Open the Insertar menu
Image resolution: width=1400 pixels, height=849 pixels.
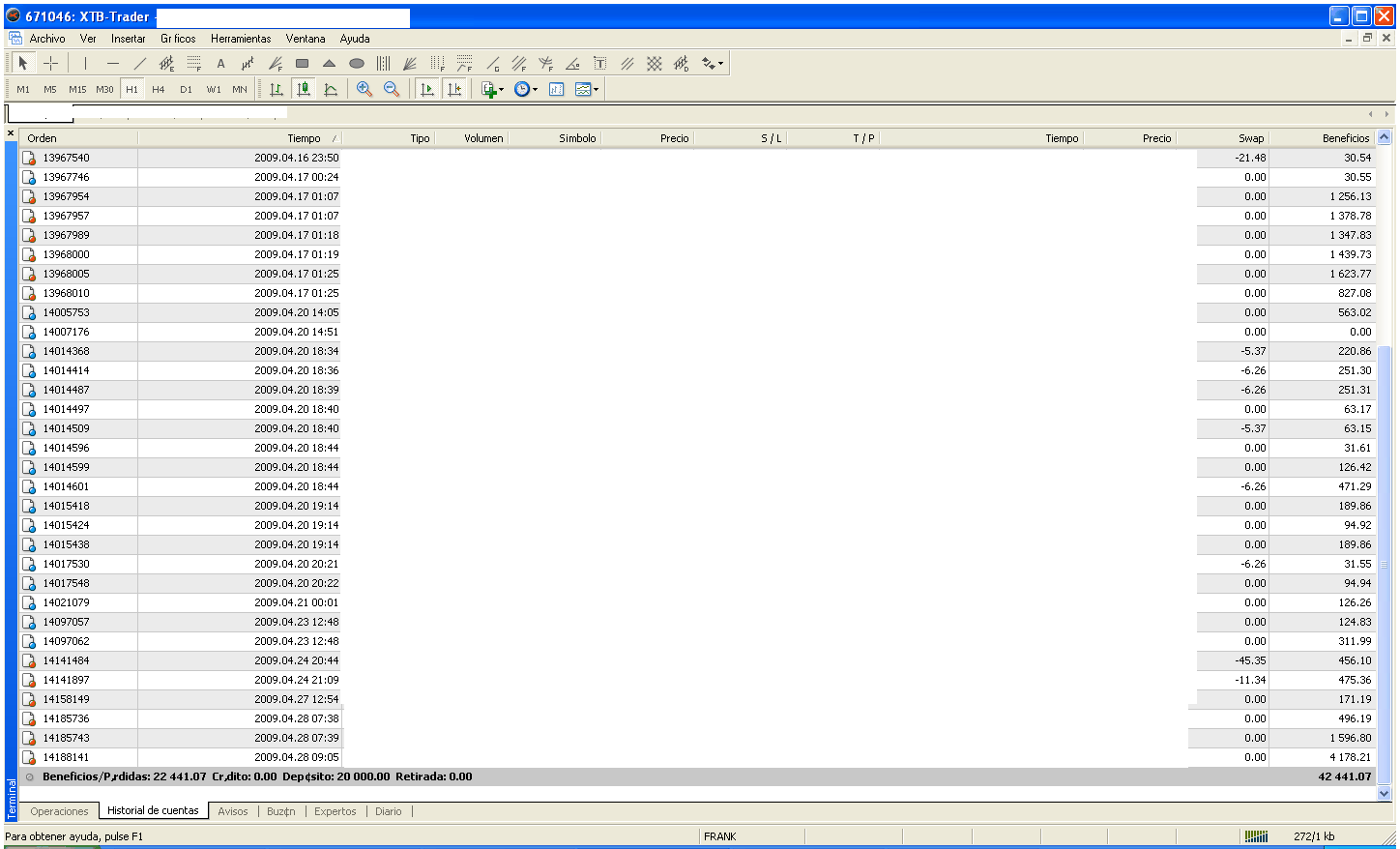click(x=128, y=39)
